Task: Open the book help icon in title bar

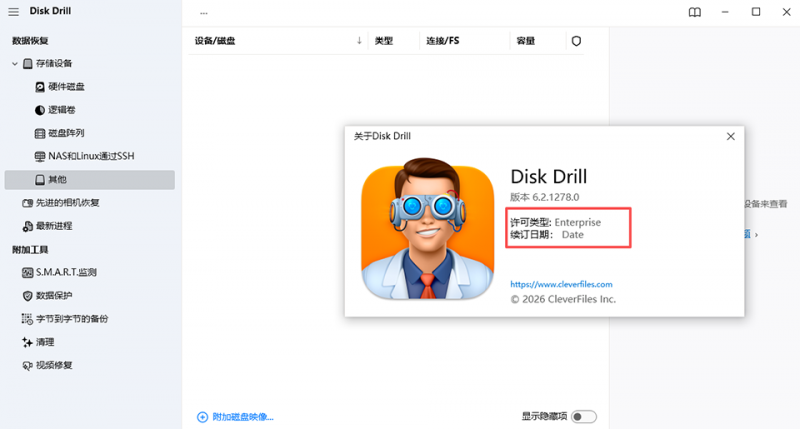Action: click(x=694, y=12)
